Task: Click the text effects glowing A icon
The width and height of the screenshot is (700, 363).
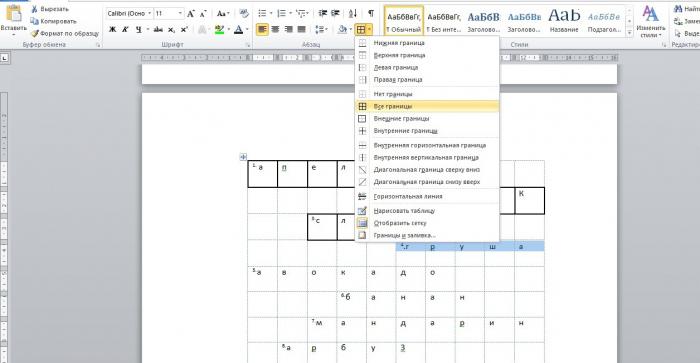Action: [203, 29]
